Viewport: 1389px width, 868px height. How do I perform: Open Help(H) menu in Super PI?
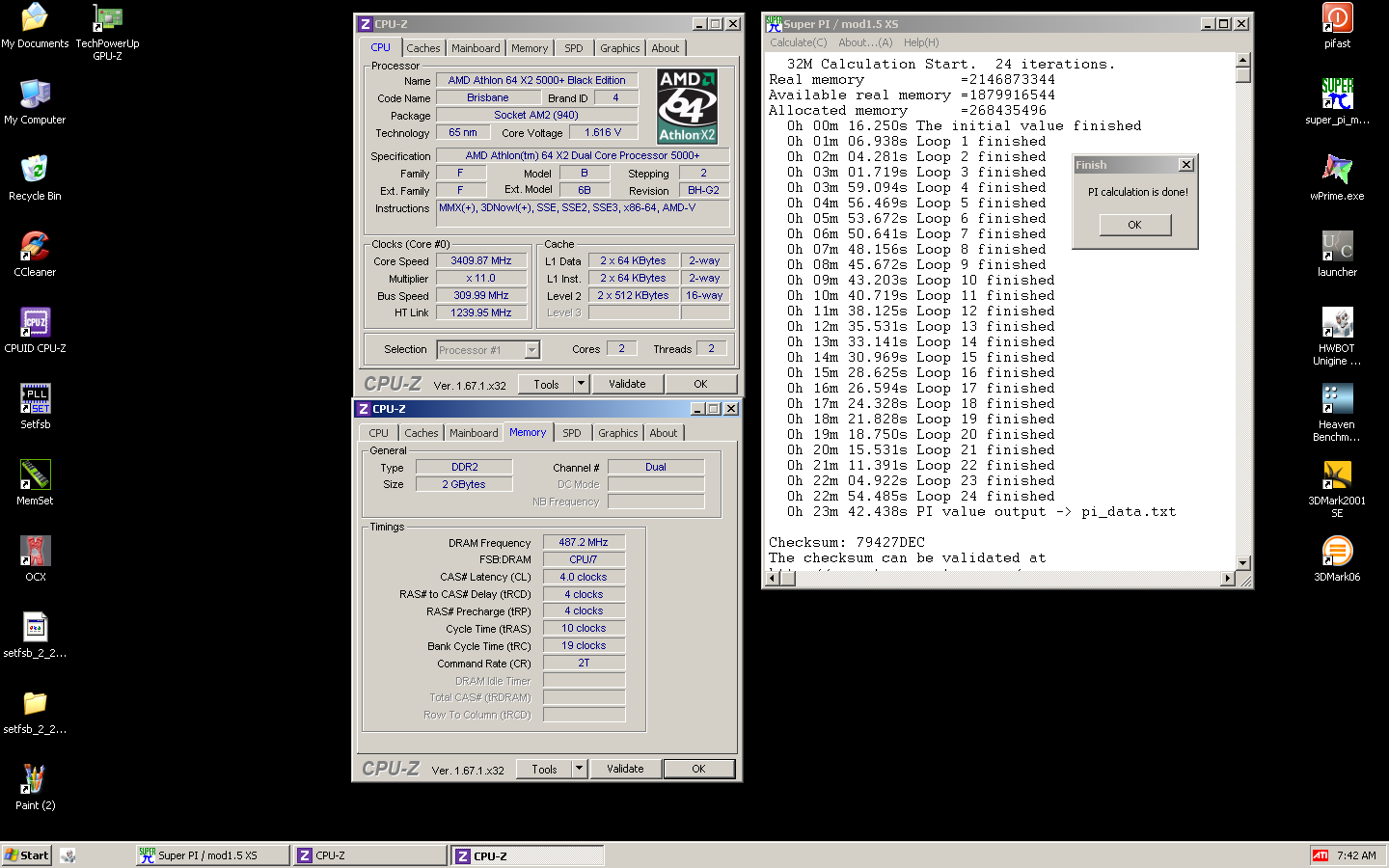point(921,42)
